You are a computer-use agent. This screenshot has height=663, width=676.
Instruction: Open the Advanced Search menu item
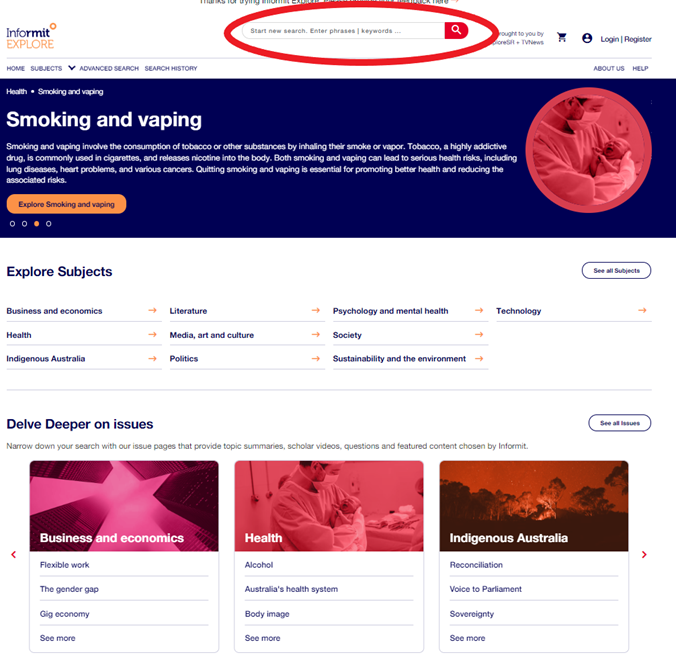(109, 69)
